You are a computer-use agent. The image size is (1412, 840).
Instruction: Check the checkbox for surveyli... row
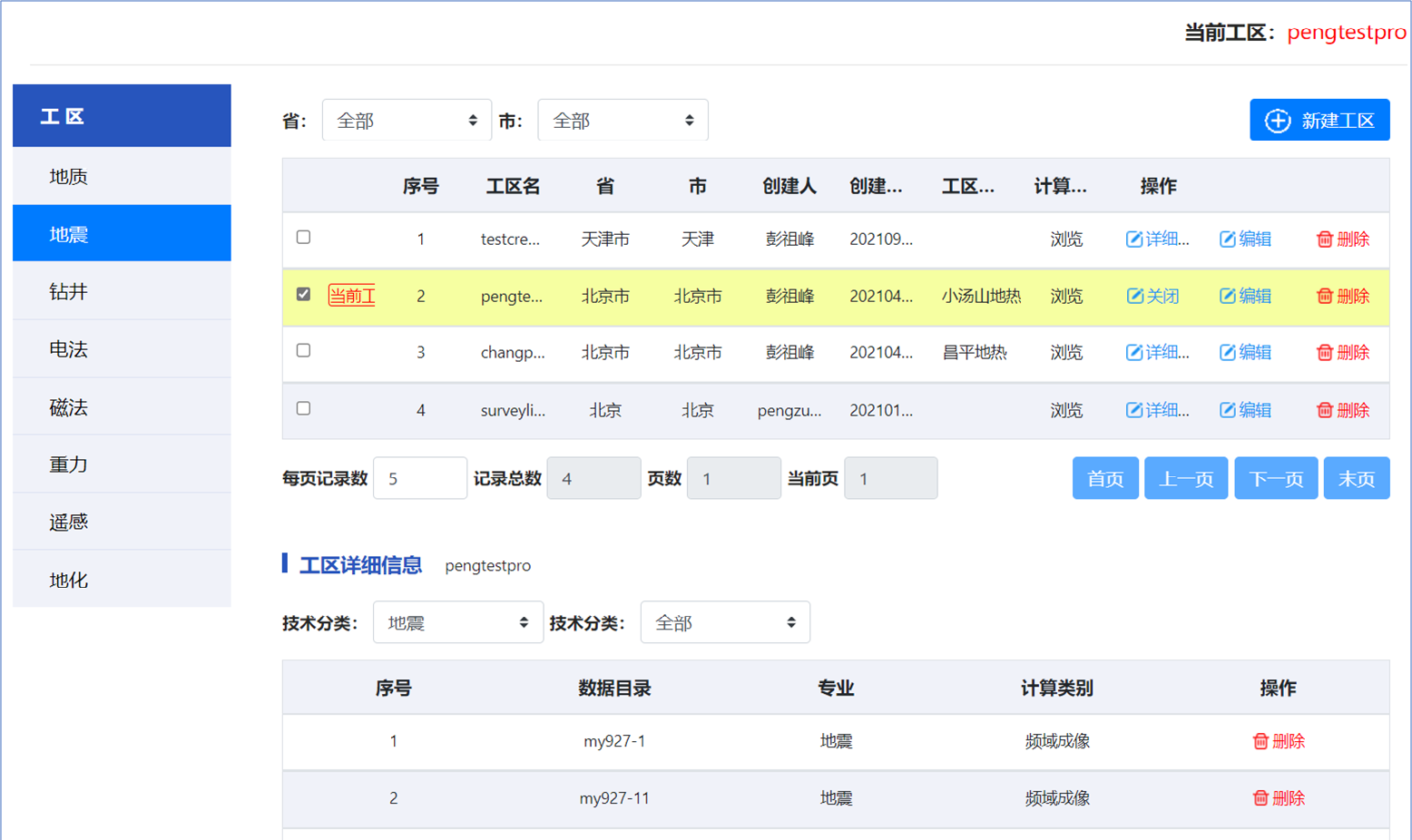coord(304,408)
